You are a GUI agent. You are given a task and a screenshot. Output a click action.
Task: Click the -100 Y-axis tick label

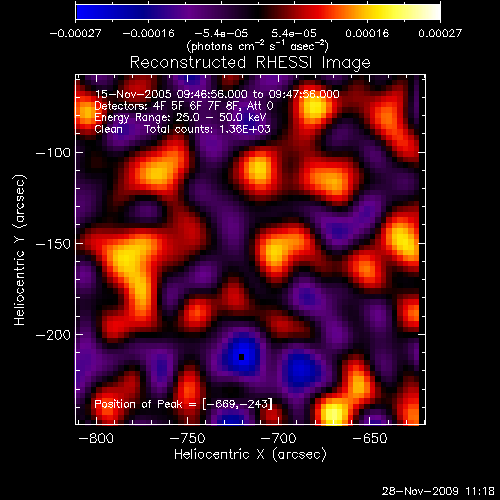[53, 153]
